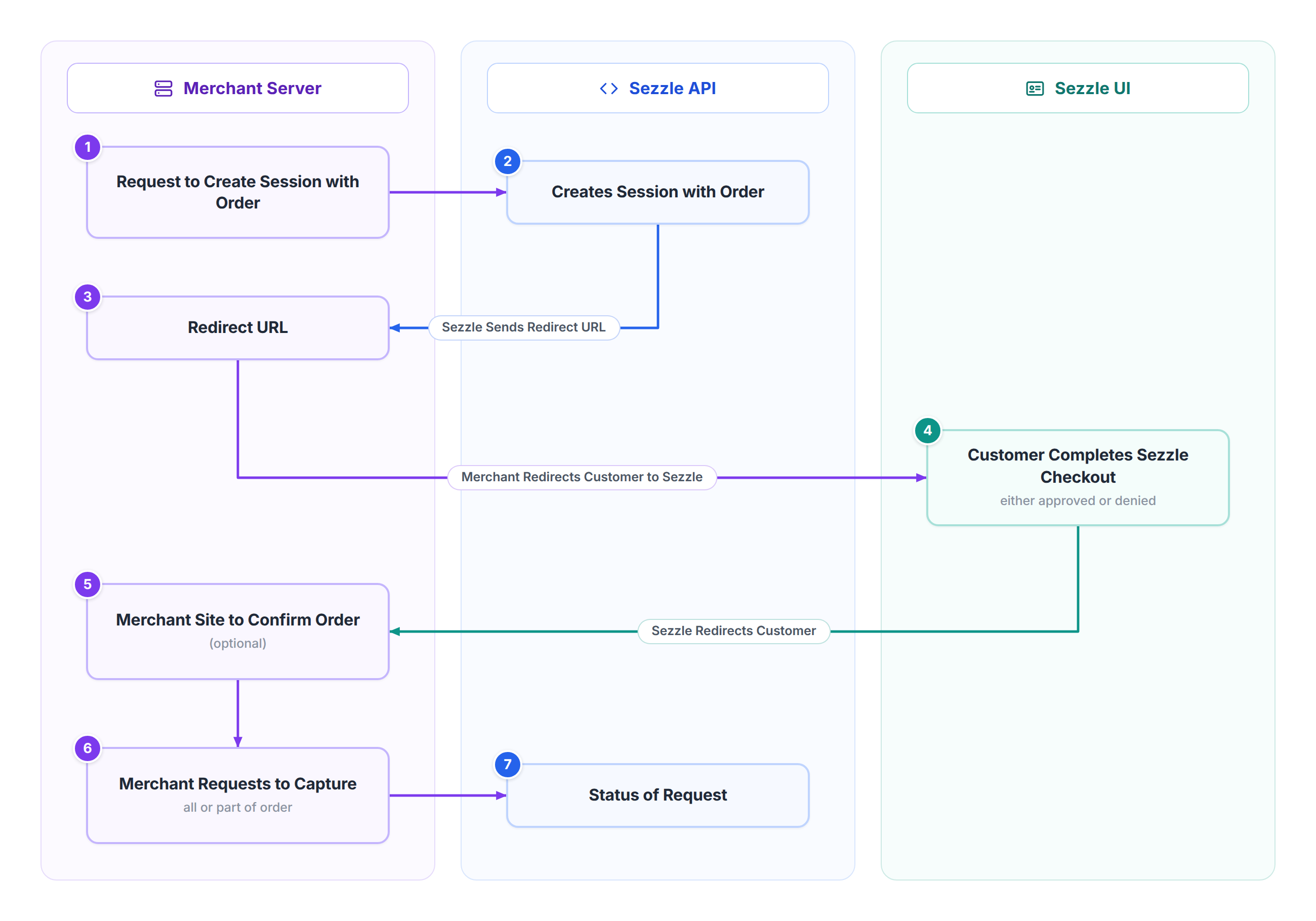The width and height of the screenshot is (1316, 921).
Task: Click the Redirect URL step box
Action: coord(238,328)
